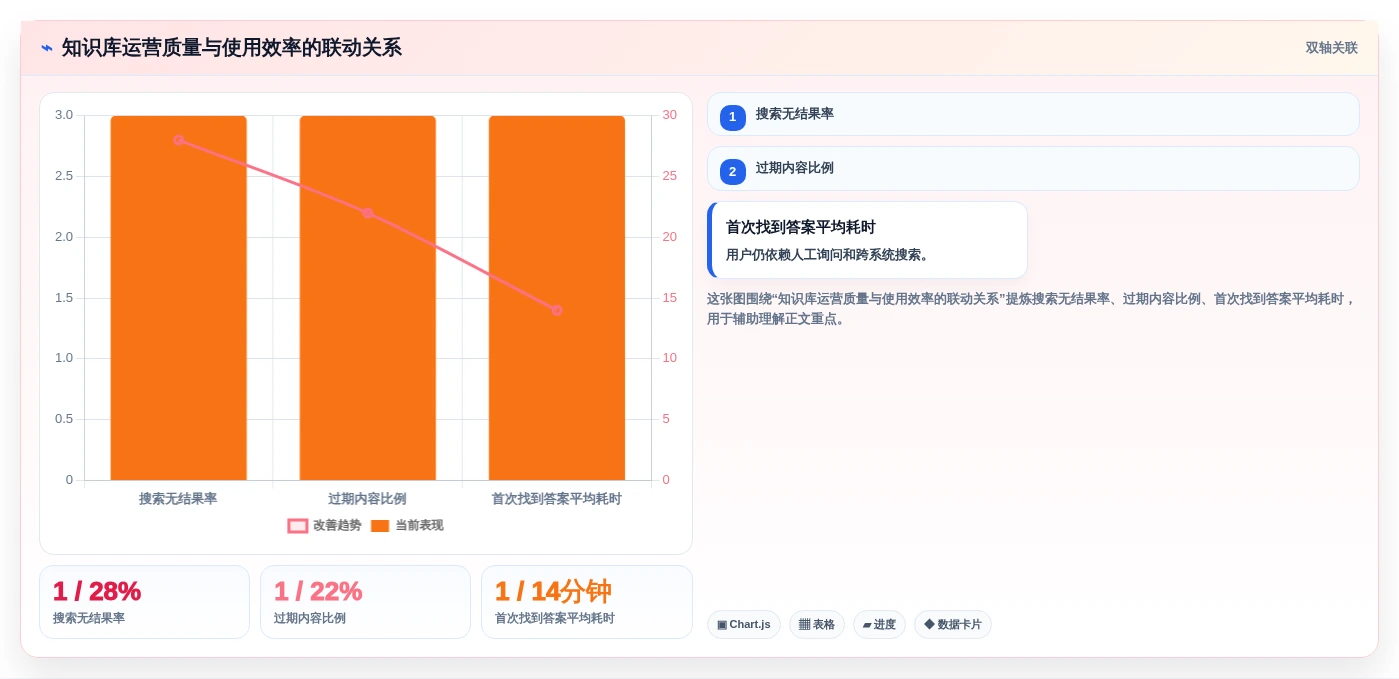Viewport: 1399px width, 679px height.
Task: Click the 用户仍依赖人工询问和跨系统搜索 text
Action: coord(829,255)
